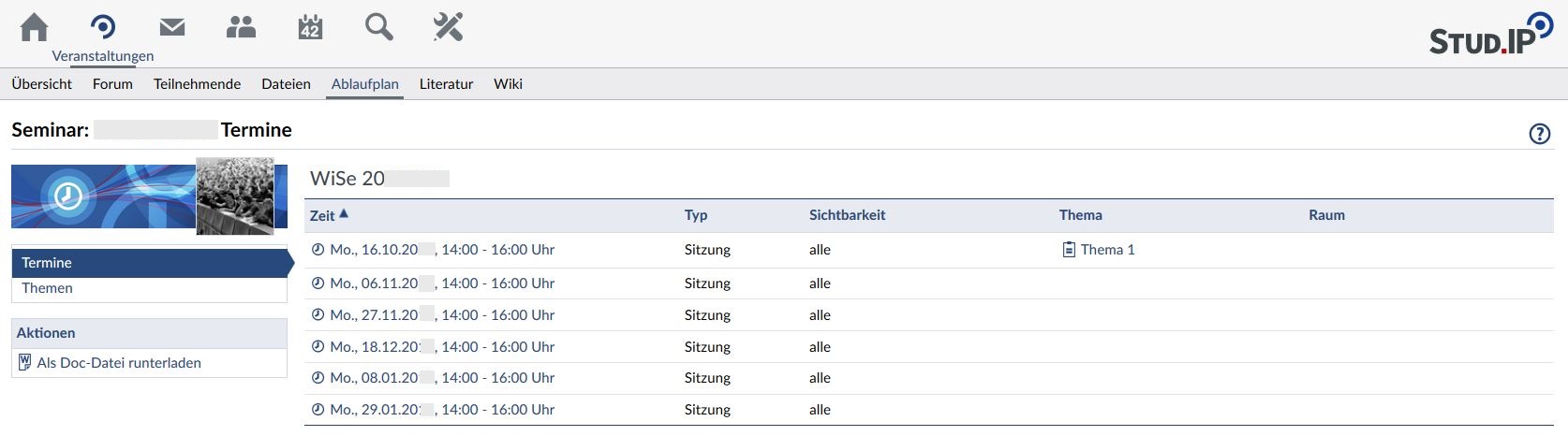Sort the table by Zeit column
This screenshot has width=1568, height=436.
point(322,215)
